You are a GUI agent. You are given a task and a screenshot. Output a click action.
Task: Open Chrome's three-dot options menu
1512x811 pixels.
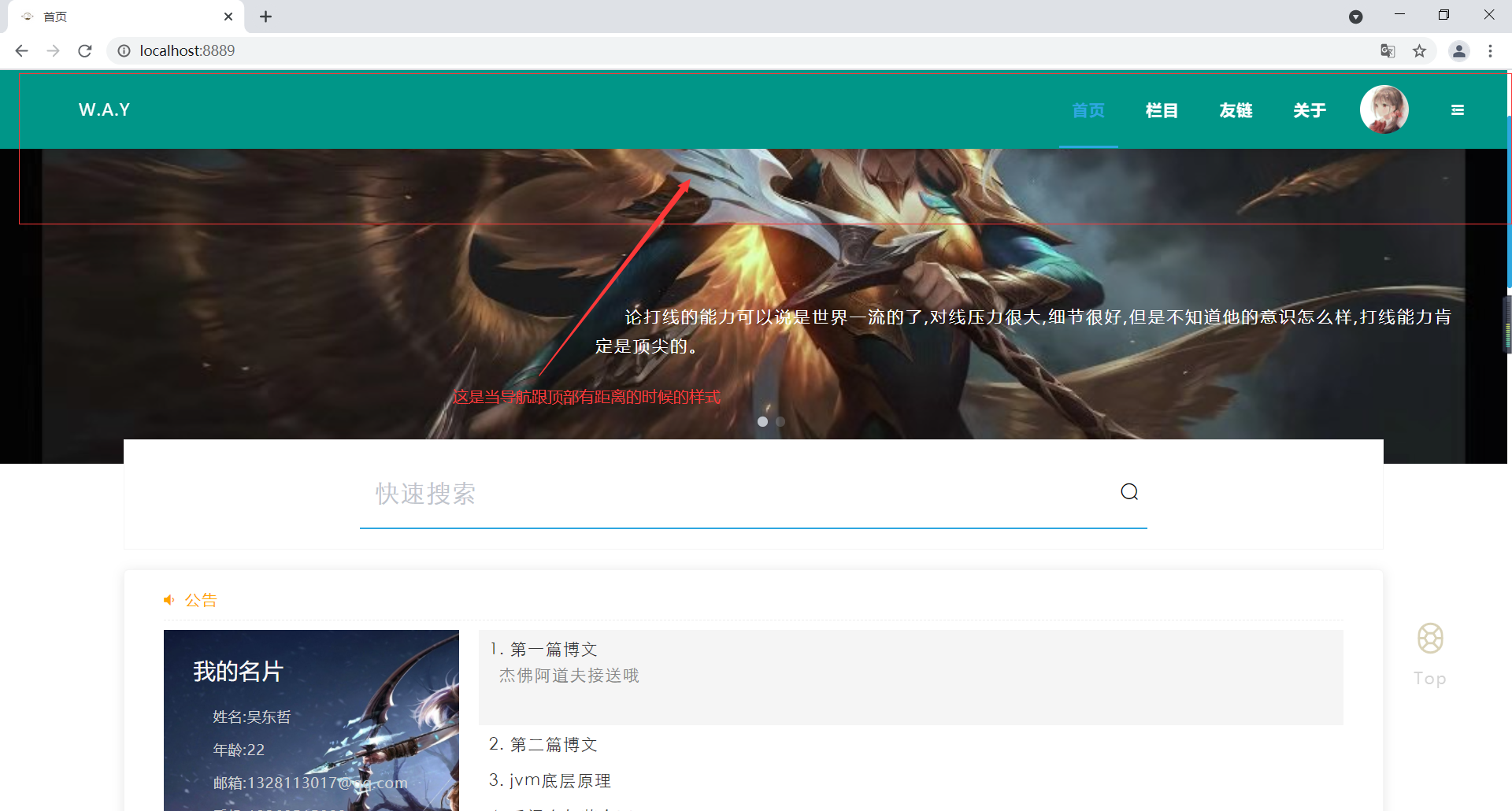coord(1491,50)
